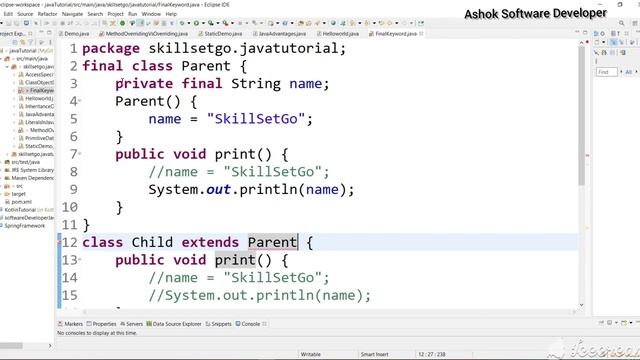This screenshot has width=640, height=360.
Task: Select the Console view tab
Action: coord(248,324)
